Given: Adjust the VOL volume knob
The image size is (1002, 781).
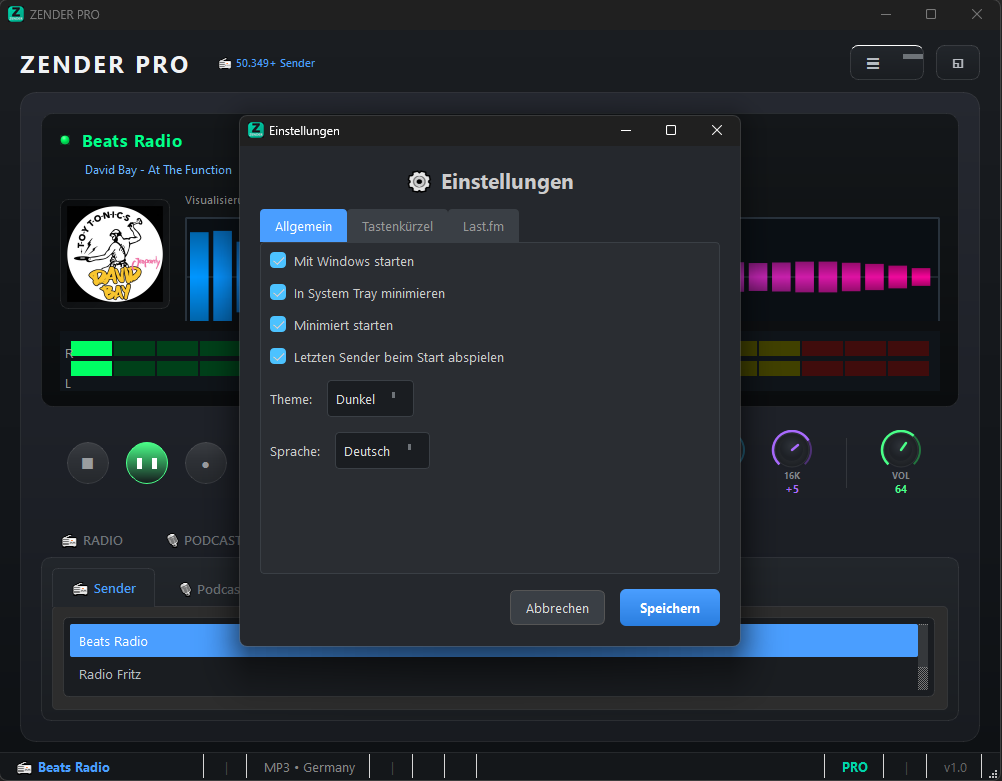Looking at the screenshot, I should coord(900,449).
